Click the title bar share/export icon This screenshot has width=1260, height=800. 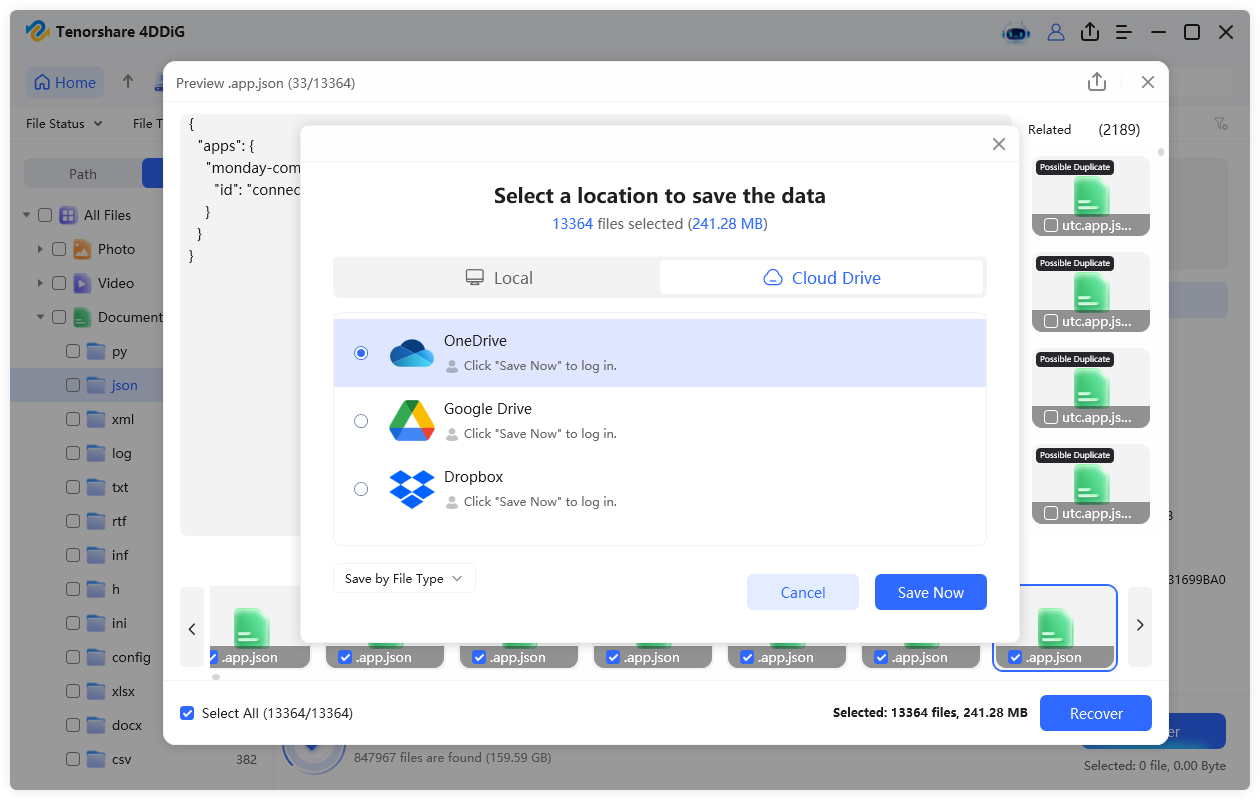click(x=1090, y=32)
